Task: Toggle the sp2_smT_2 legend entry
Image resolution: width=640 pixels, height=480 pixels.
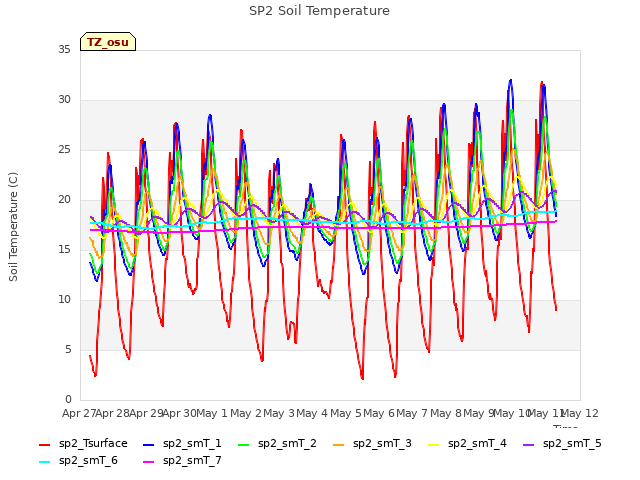Action: click(277, 444)
